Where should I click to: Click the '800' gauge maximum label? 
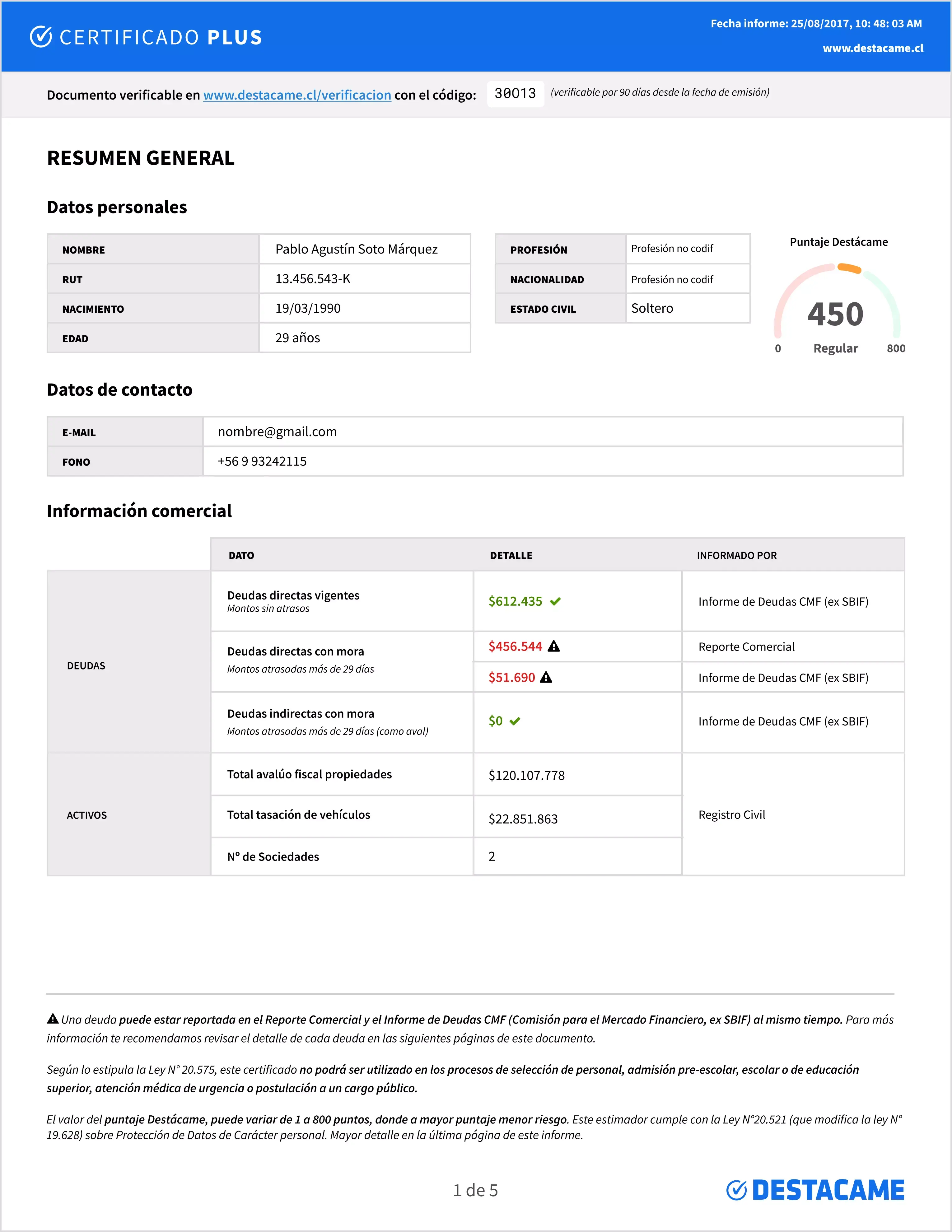[x=896, y=349]
